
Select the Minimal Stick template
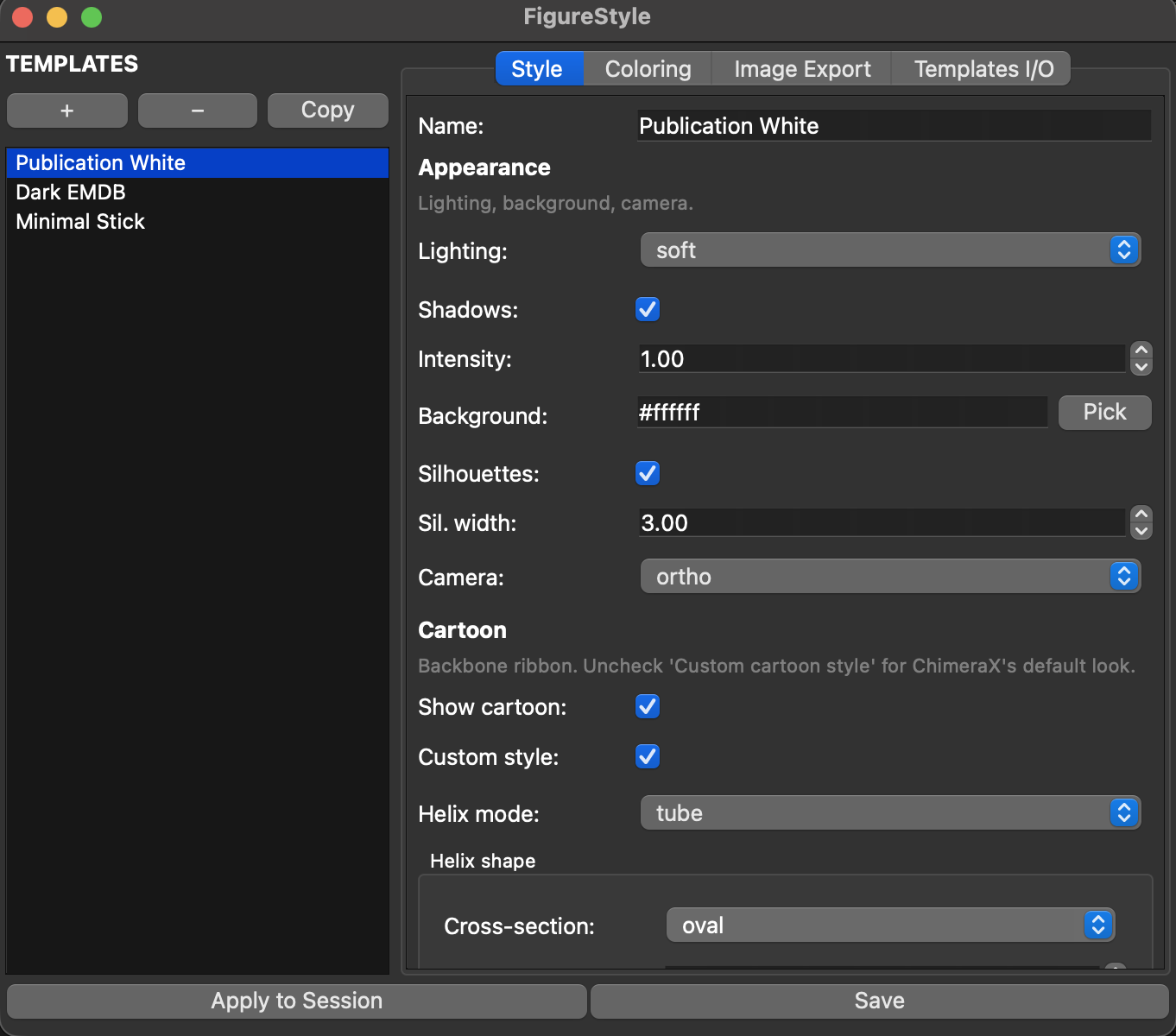click(198, 222)
